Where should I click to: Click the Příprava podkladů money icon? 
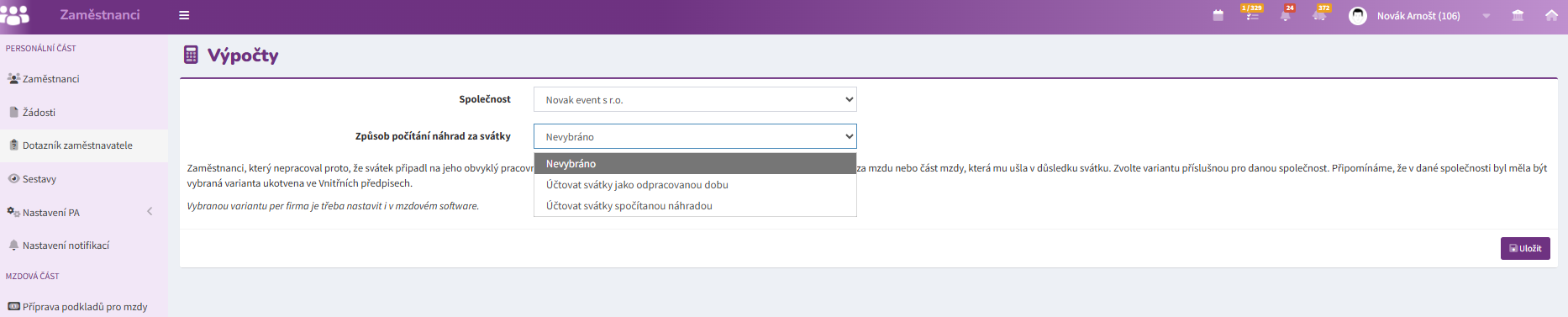pyautogui.click(x=13, y=306)
